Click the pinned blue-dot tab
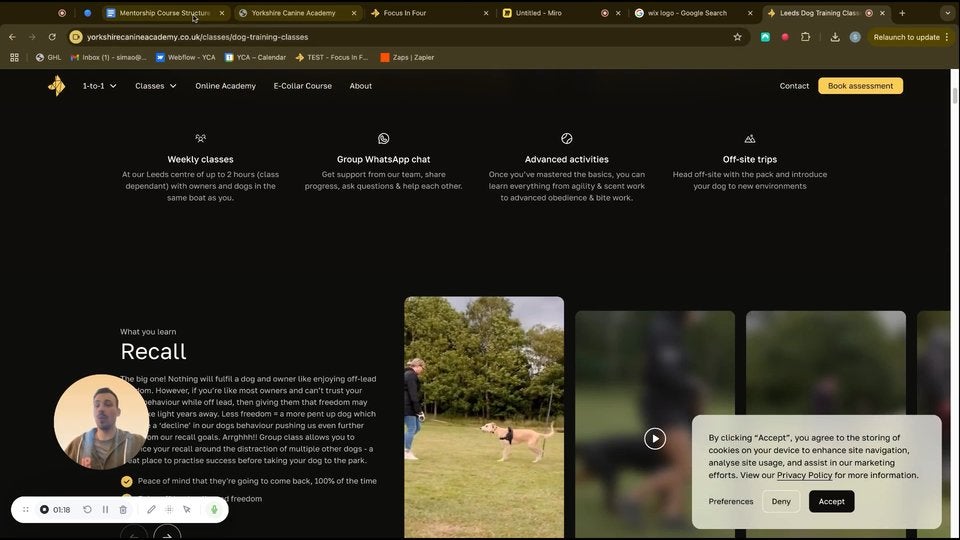The image size is (960, 540). (88, 13)
